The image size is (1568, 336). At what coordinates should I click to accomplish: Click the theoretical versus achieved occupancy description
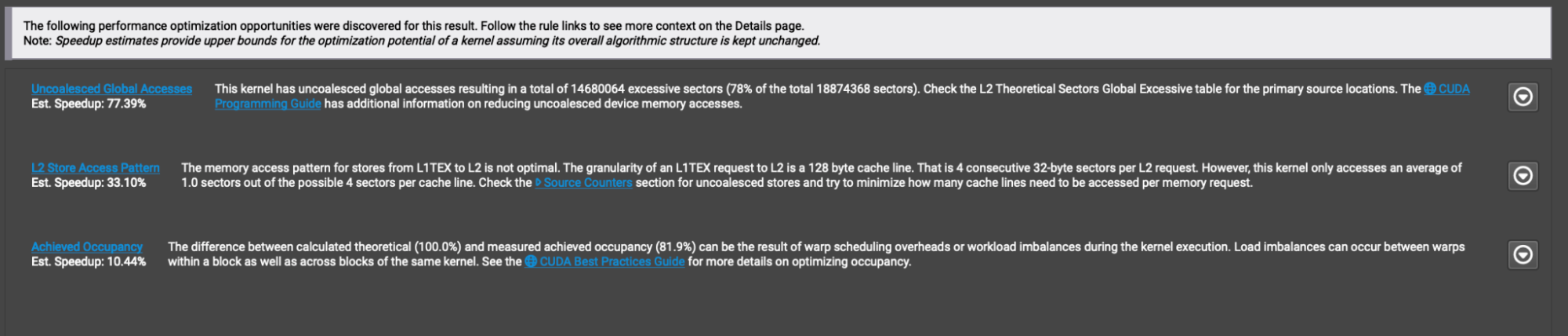click(x=815, y=247)
